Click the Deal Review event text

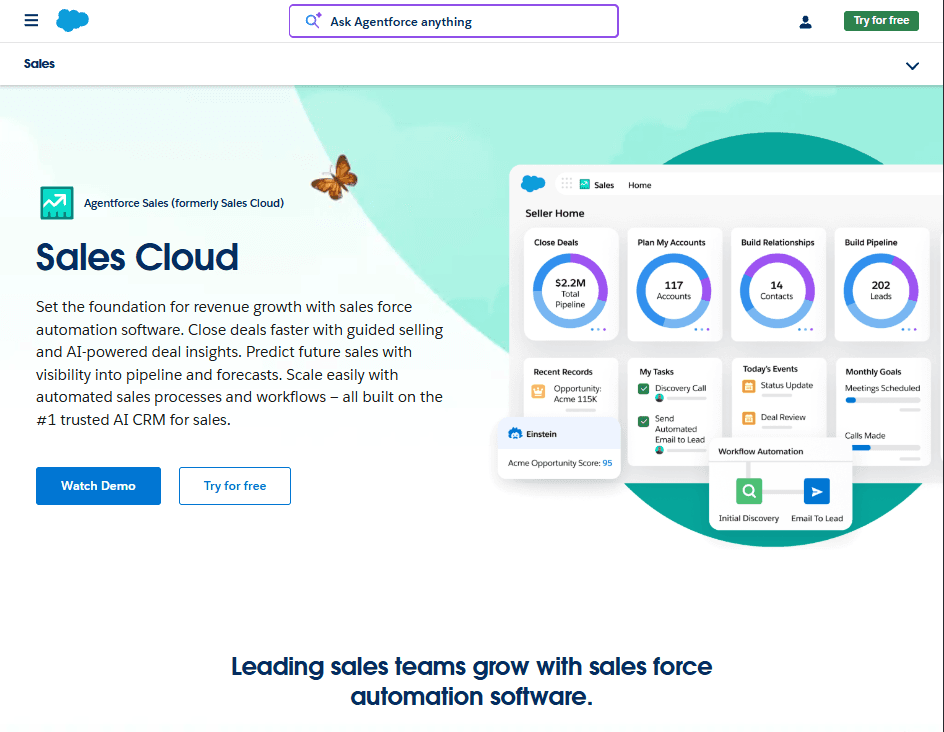coord(783,417)
